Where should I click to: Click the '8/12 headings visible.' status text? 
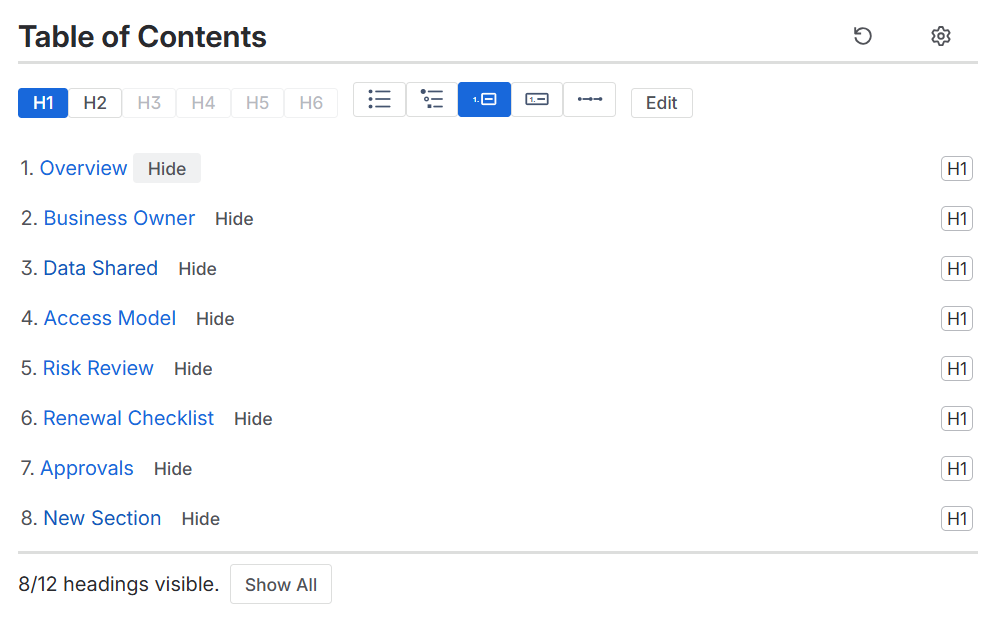(119, 584)
